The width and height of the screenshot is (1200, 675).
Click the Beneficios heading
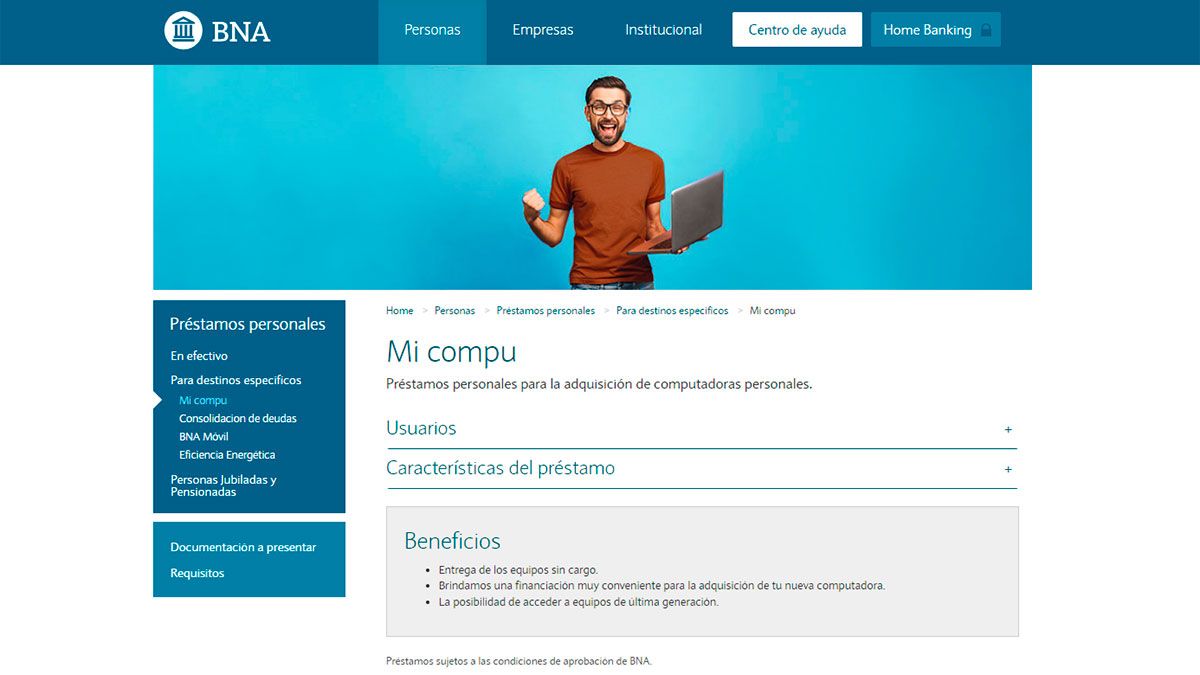(x=452, y=541)
